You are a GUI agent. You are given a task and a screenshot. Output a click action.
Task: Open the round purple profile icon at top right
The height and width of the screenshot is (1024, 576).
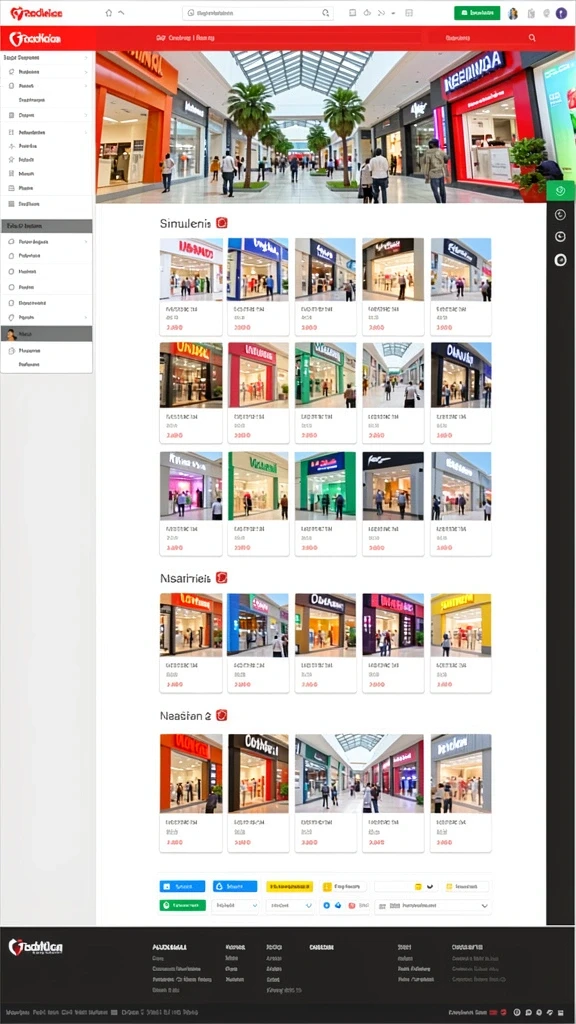click(x=561, y=13)
